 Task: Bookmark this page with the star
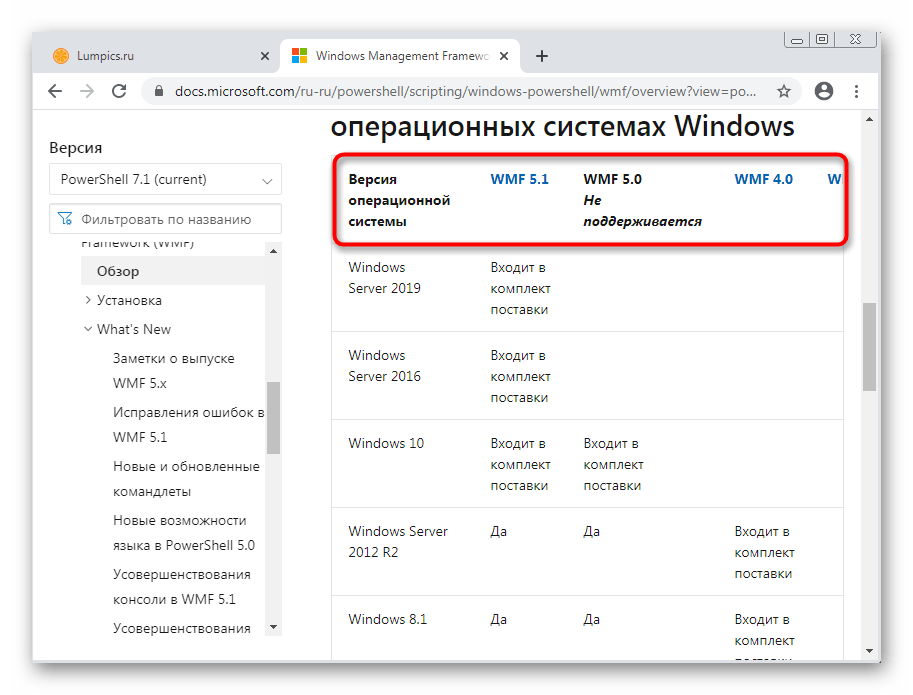(x=784, y=91)
